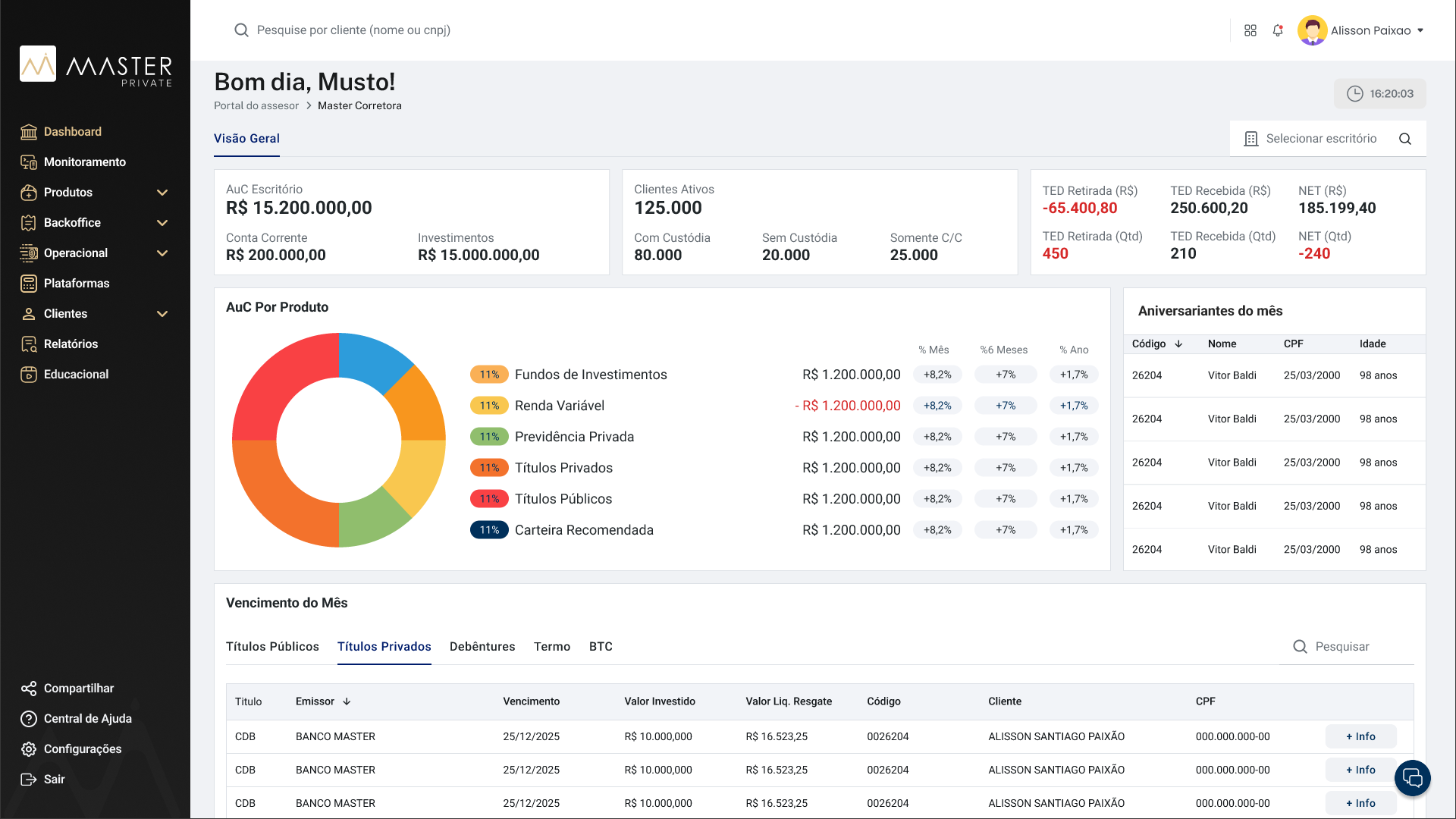
Task: Click the Portal do assessor breadcrumb
Action: (256, 105)
